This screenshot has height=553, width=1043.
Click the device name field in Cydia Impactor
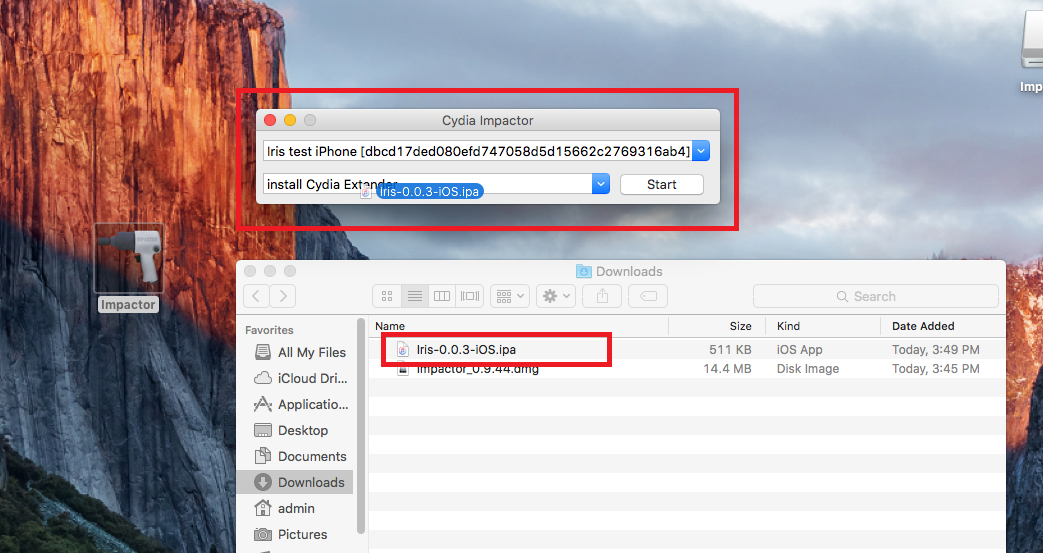tap(478, 151)
